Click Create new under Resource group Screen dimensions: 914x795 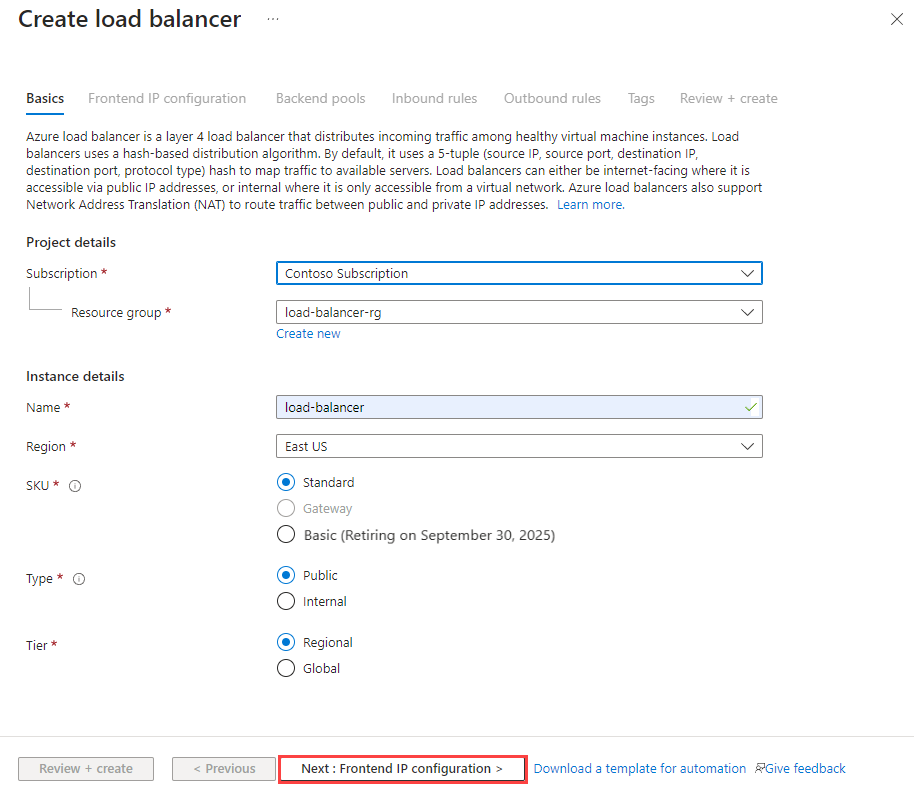pos(308,333)
